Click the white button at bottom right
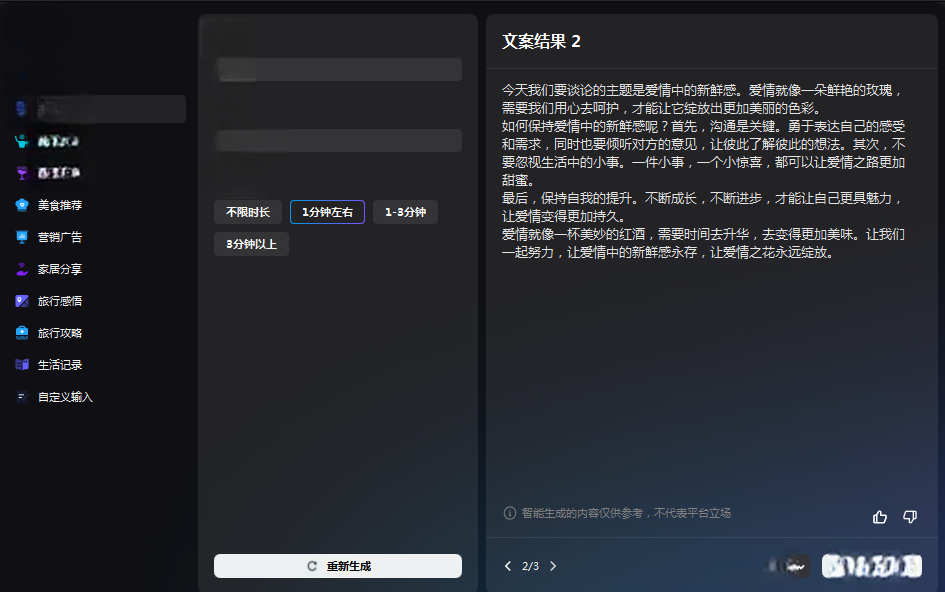 pyautogui.click(x=871, y=566)
